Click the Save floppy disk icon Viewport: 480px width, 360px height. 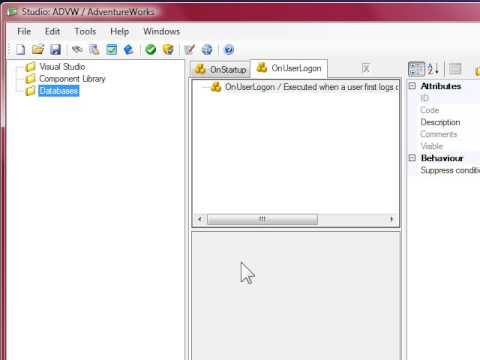(x=55, y=50)
